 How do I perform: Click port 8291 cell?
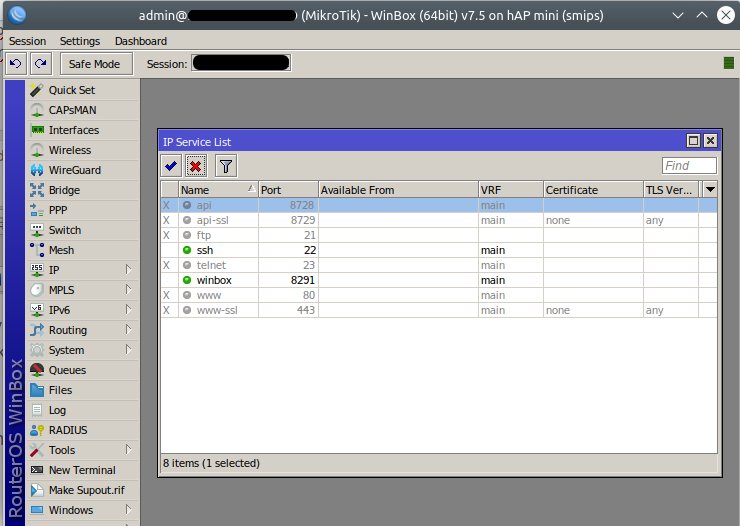(288, 280)
